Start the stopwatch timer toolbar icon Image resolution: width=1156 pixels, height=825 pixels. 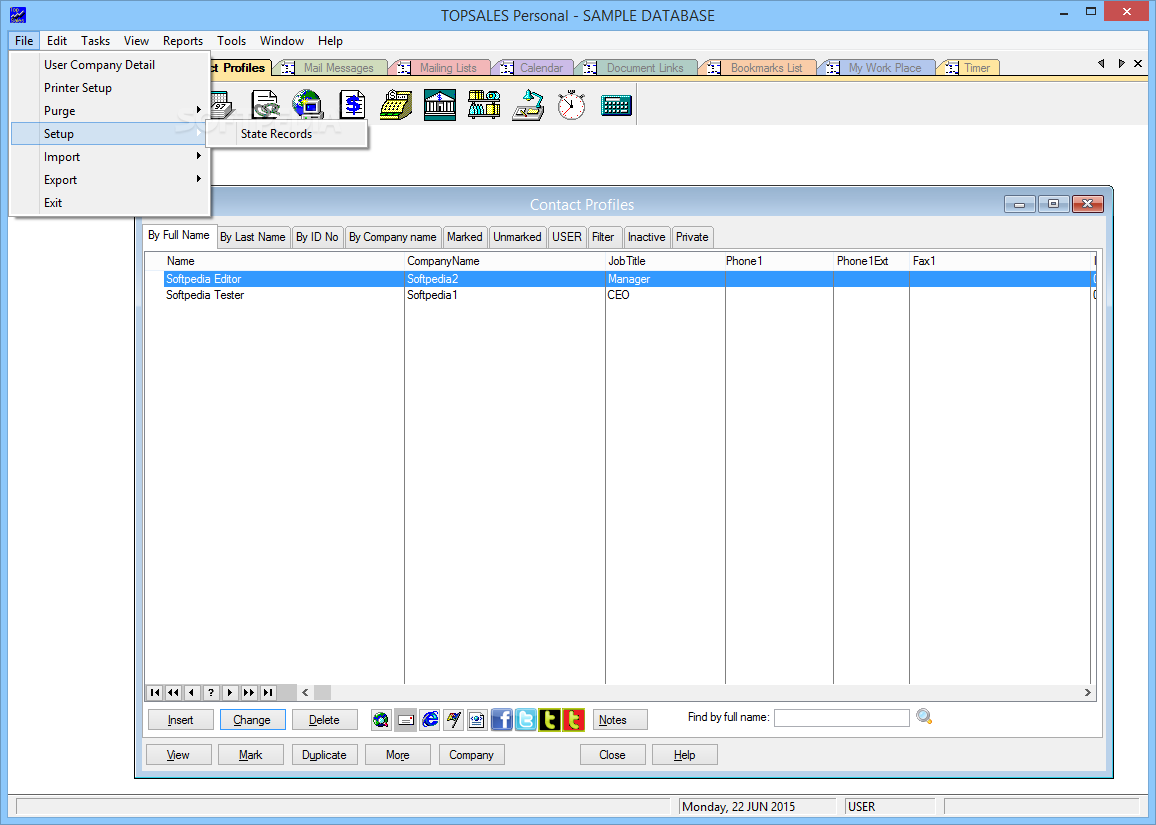pos(571,105)
